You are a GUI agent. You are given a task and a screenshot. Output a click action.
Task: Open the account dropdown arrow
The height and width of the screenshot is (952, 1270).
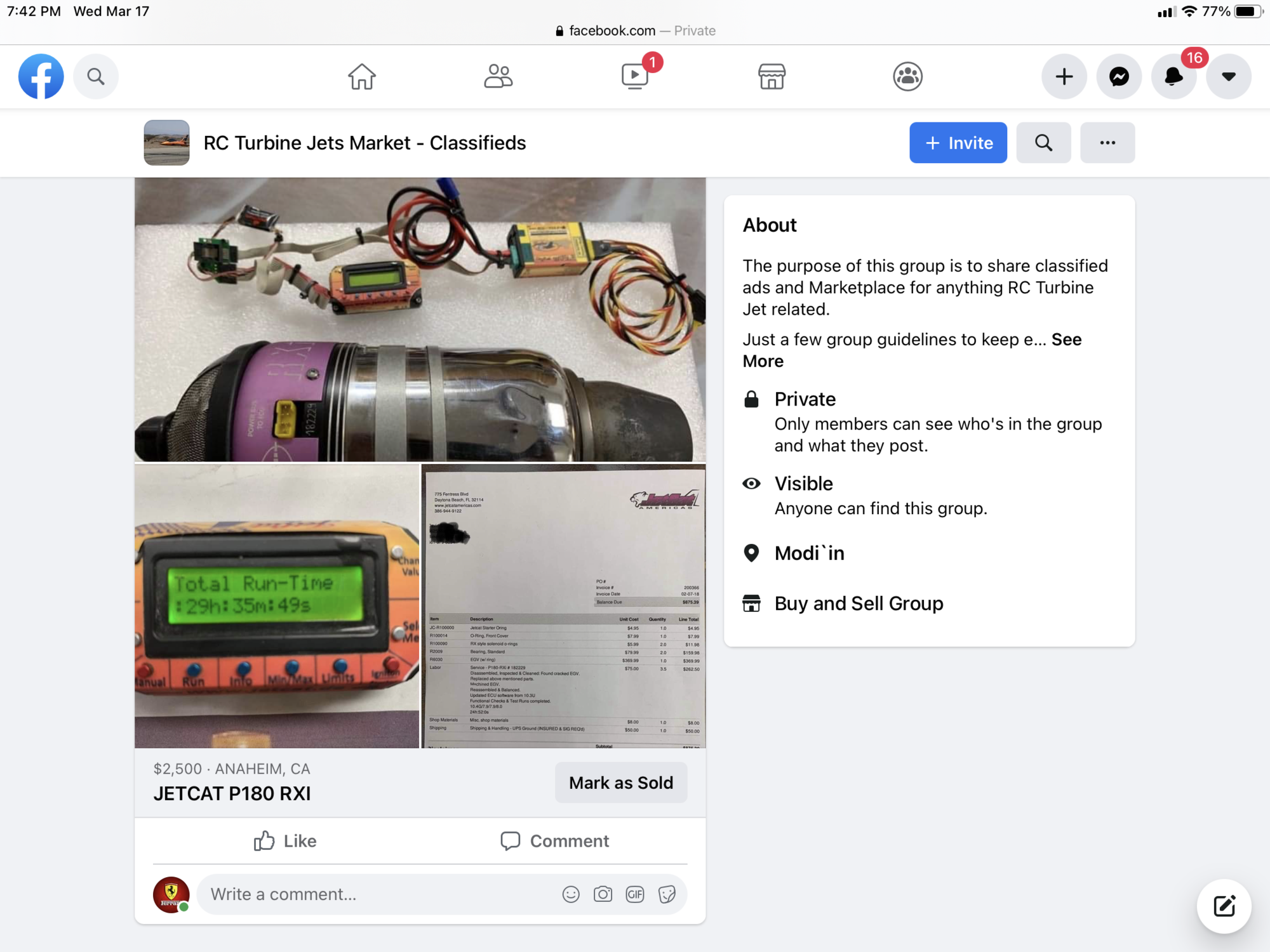[1229, 77]
